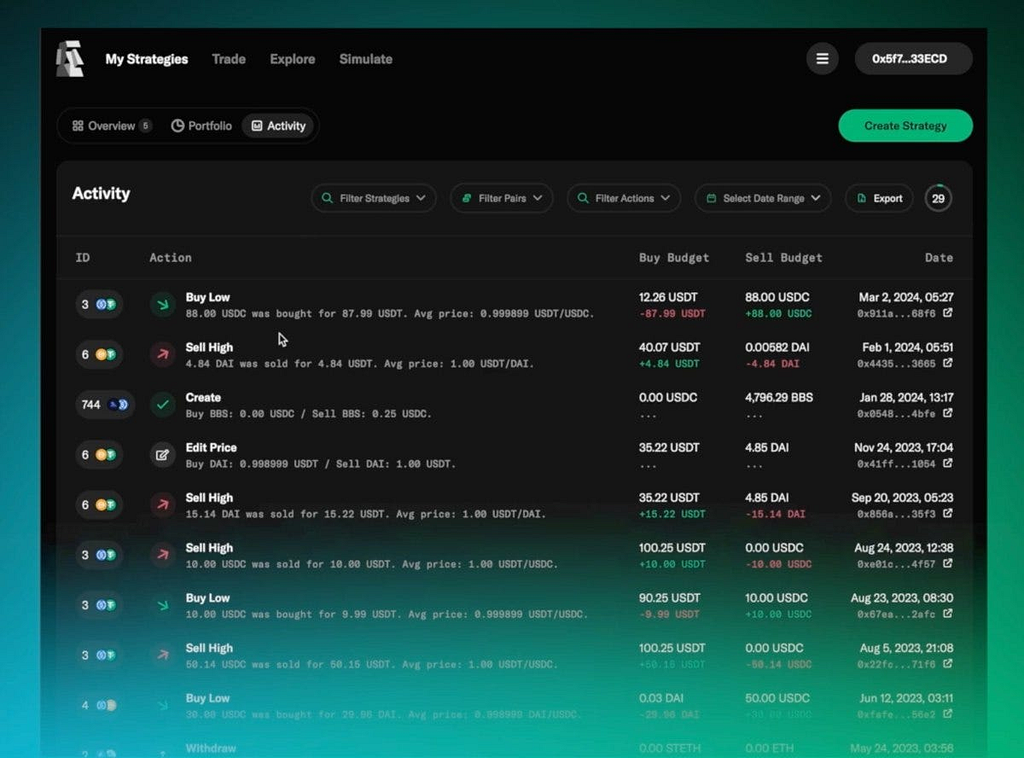Viewport: 1024px width, 758px height.
Task: Click the app logo in the header
Action: tap(69, 59)
